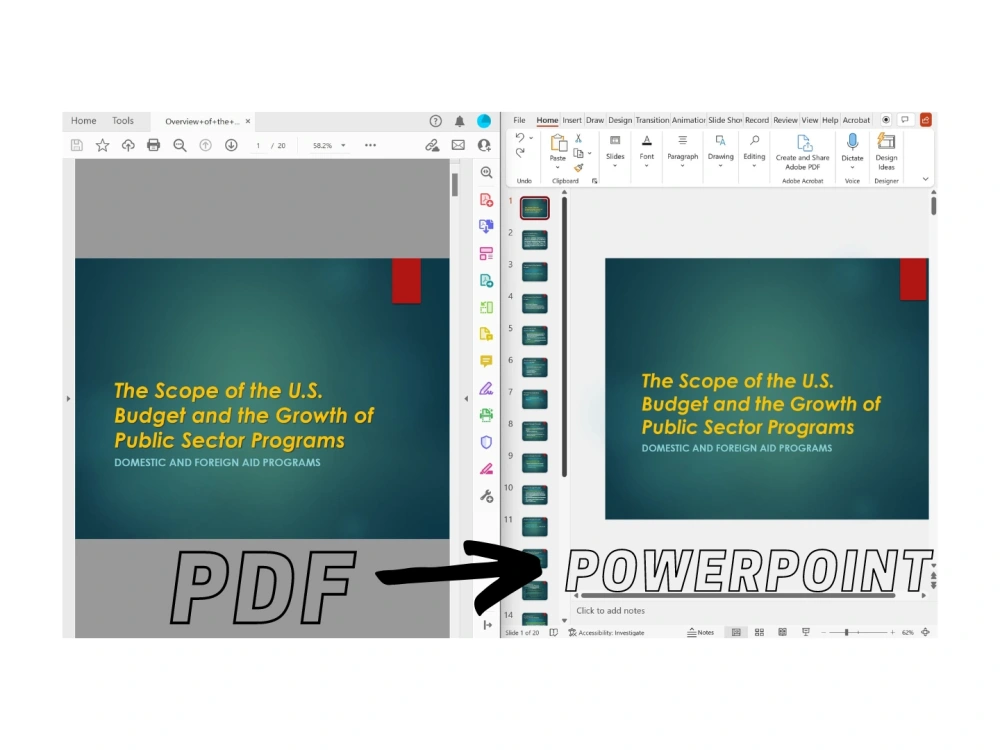The image size is (1000, 750).
Task: Start Slide Show from status bar
Action: [805, 633]
